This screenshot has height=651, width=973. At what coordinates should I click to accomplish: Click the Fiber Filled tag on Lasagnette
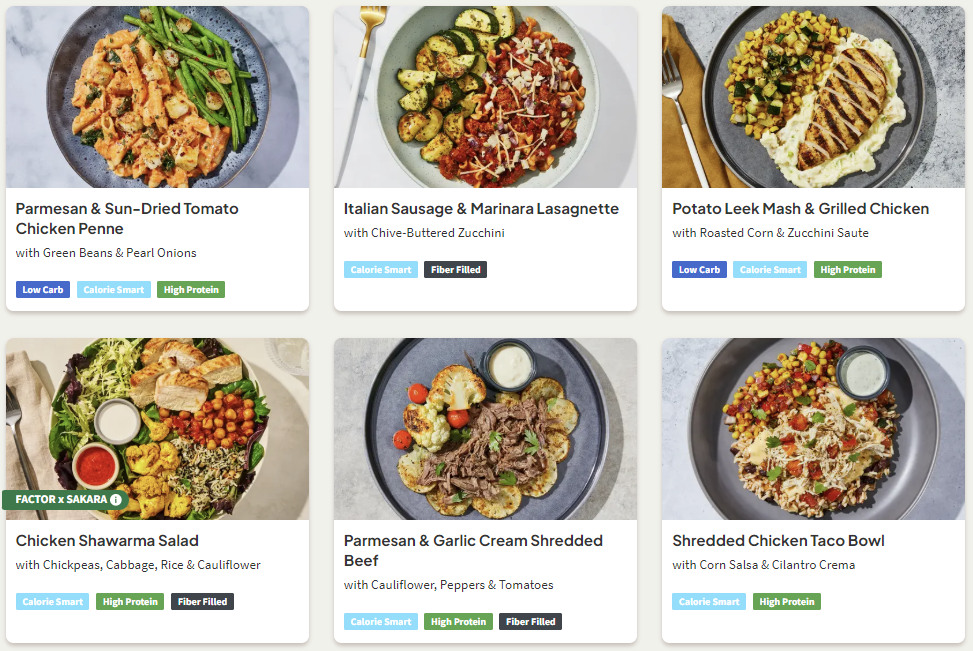pyautogui.click(x=455, y=270)
